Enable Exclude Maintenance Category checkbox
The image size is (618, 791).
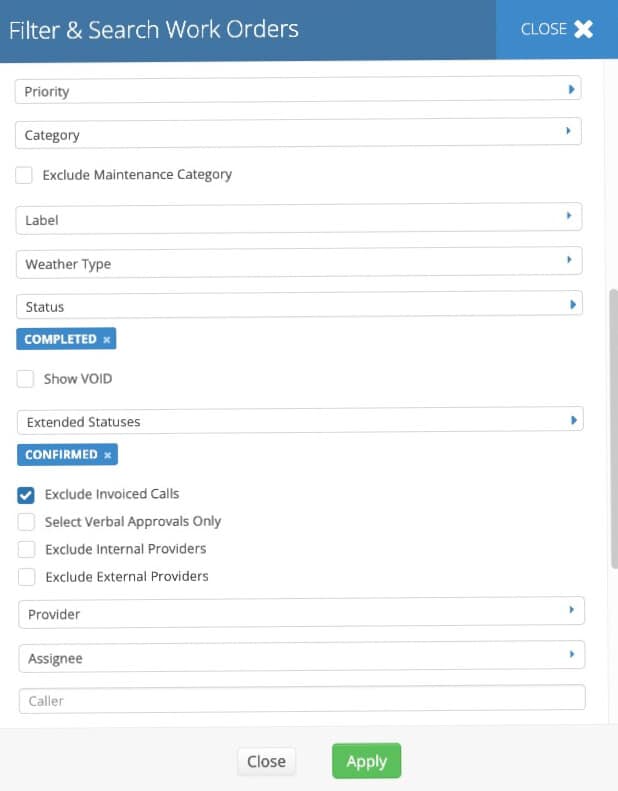pos(24,176)
